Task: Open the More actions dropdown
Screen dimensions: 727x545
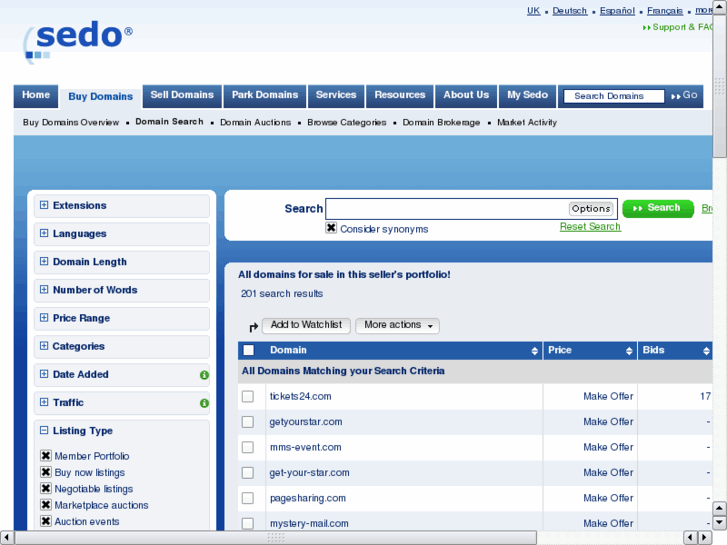Action: [x=397, y=325]
